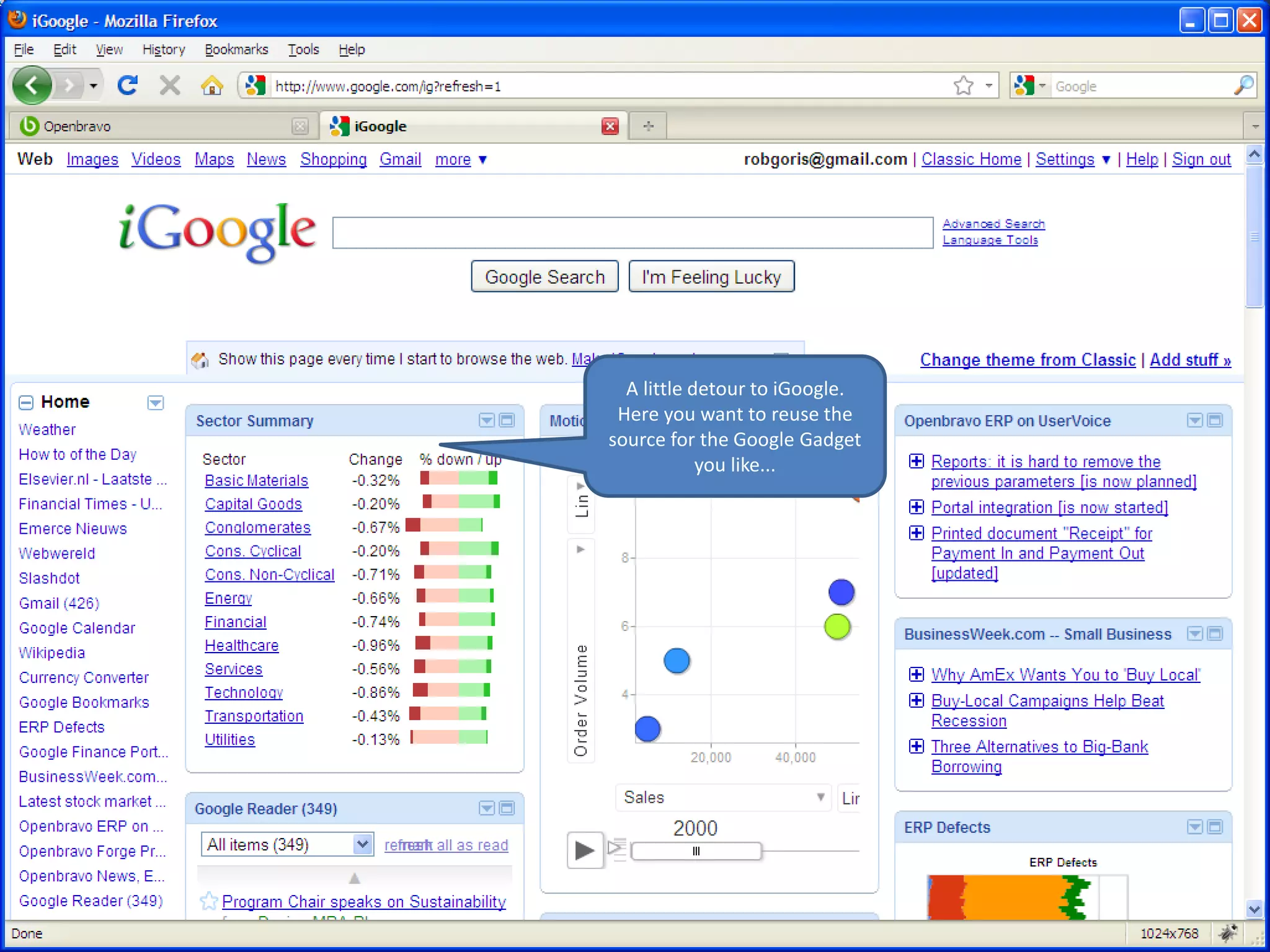
Task: Maximize the Sector Summary gadget
Action: 507,421
